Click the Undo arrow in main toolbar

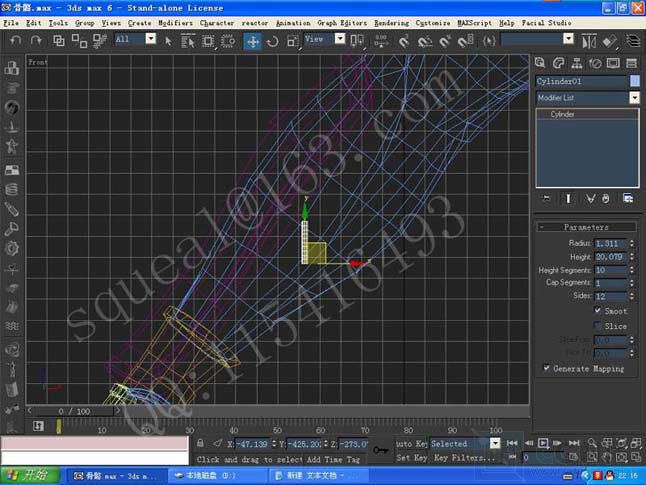click(x=16, y=40)
